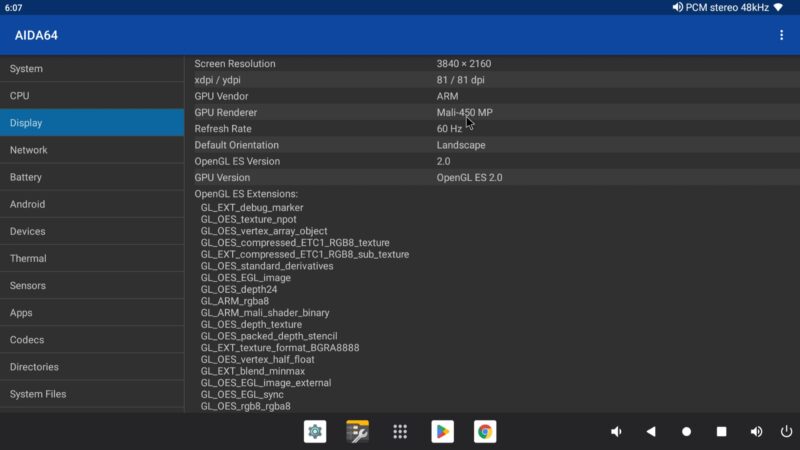This screenshot has height=450, width=800.
Task: Open the Battery category
Action: [x=92, y=177]
